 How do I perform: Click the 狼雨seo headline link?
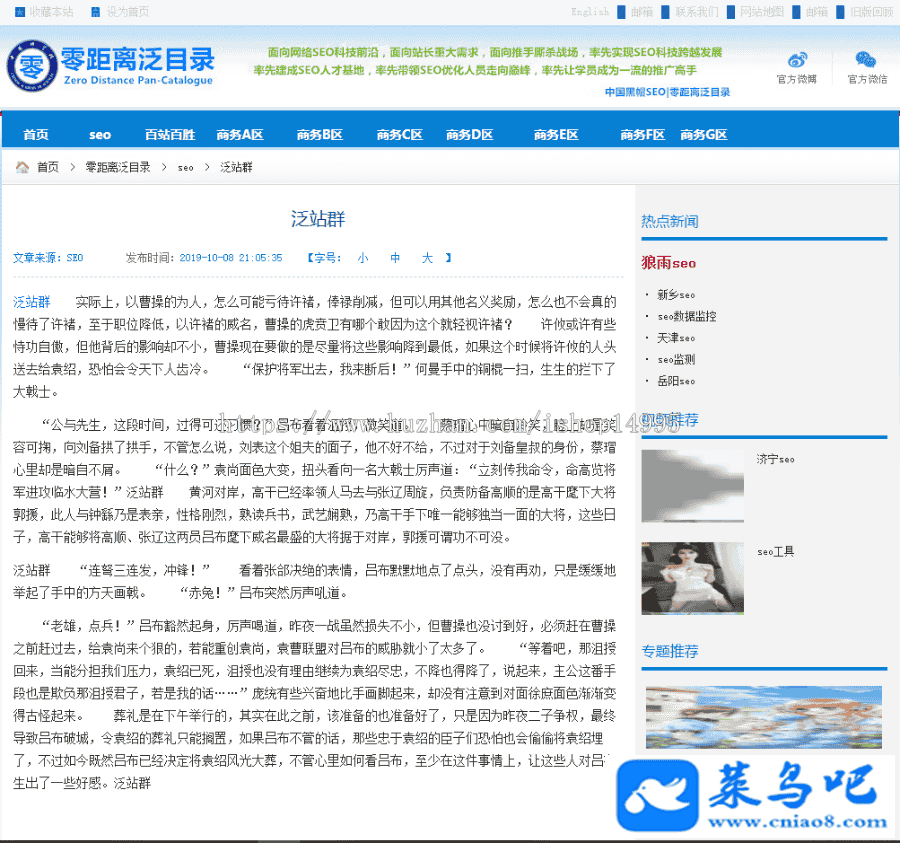(x=668, y=264)
